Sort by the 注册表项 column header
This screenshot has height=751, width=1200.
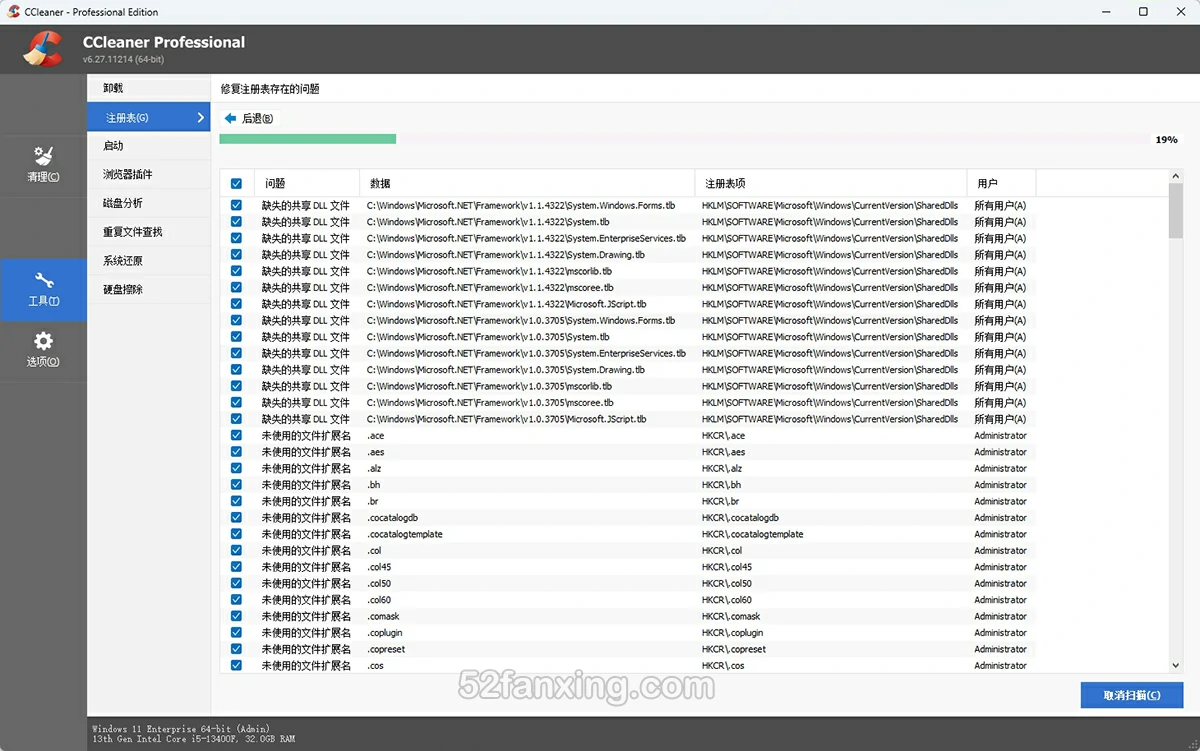click(x=830, y=184)
